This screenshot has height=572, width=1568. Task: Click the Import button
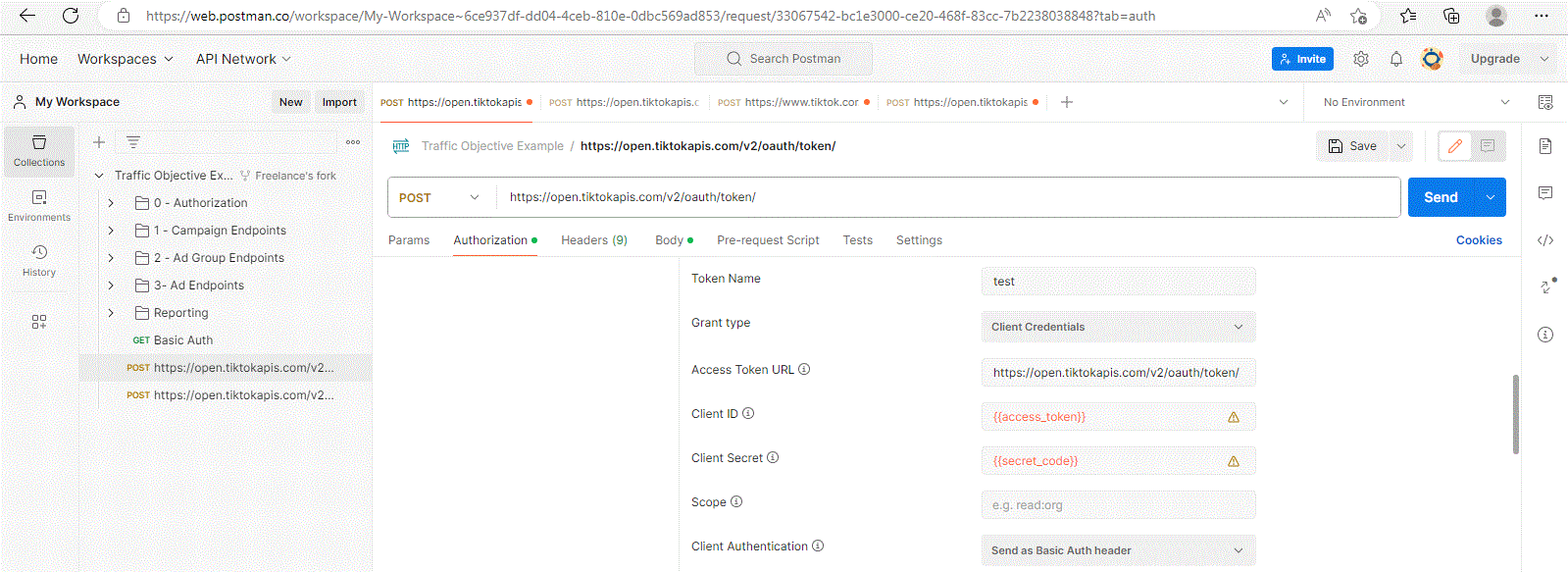[x=339, y=102]
